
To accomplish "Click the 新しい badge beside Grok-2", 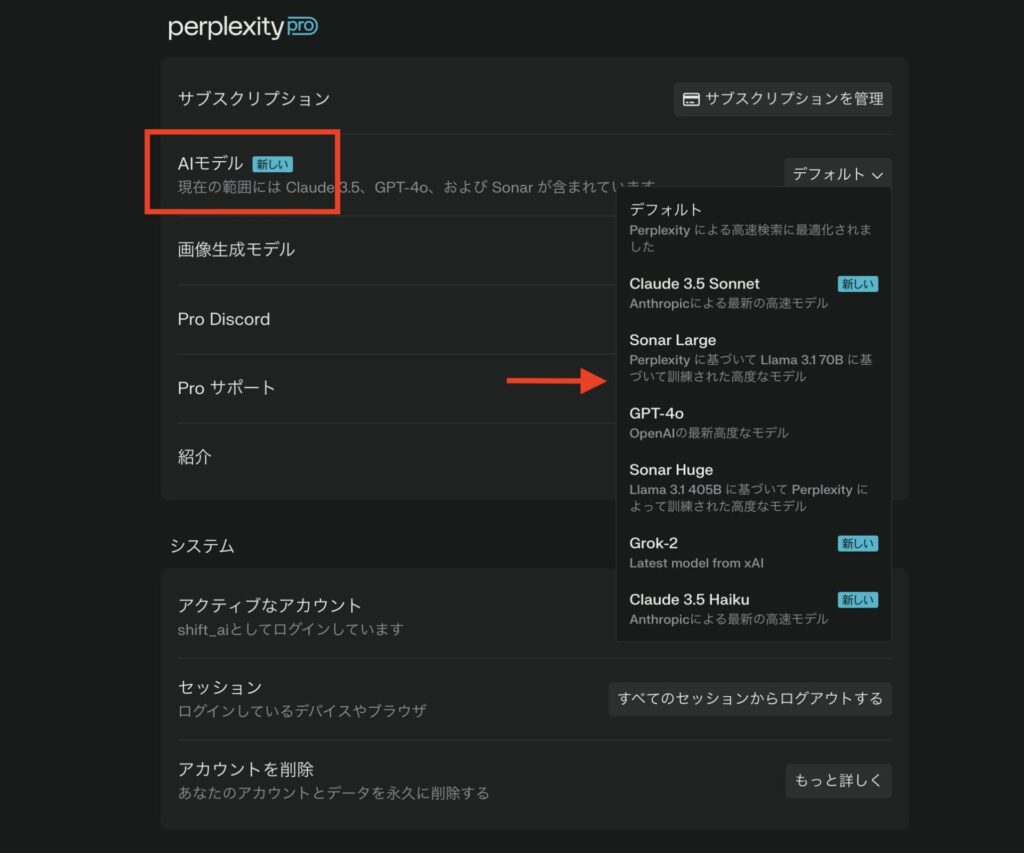I will click(858, 544).
